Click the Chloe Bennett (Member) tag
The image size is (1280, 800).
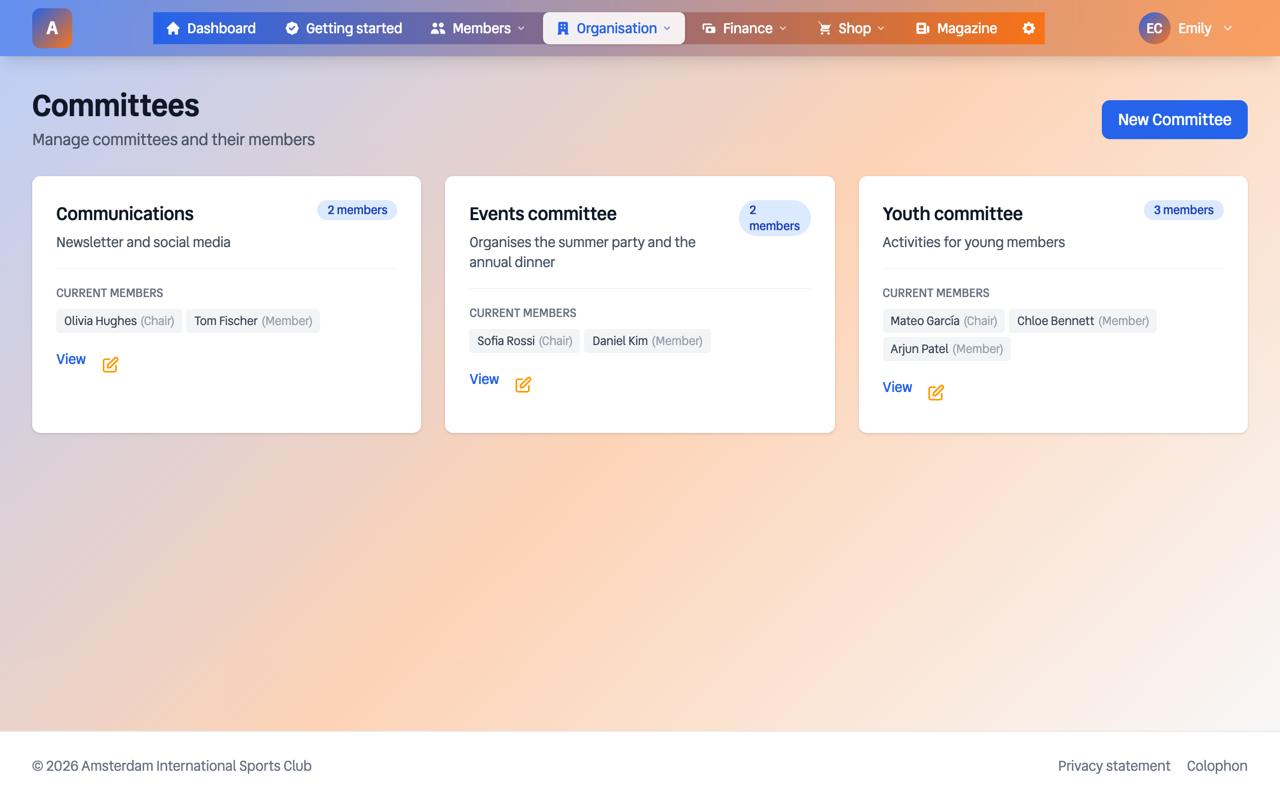pyautogui.click(x=1083, y=321)
